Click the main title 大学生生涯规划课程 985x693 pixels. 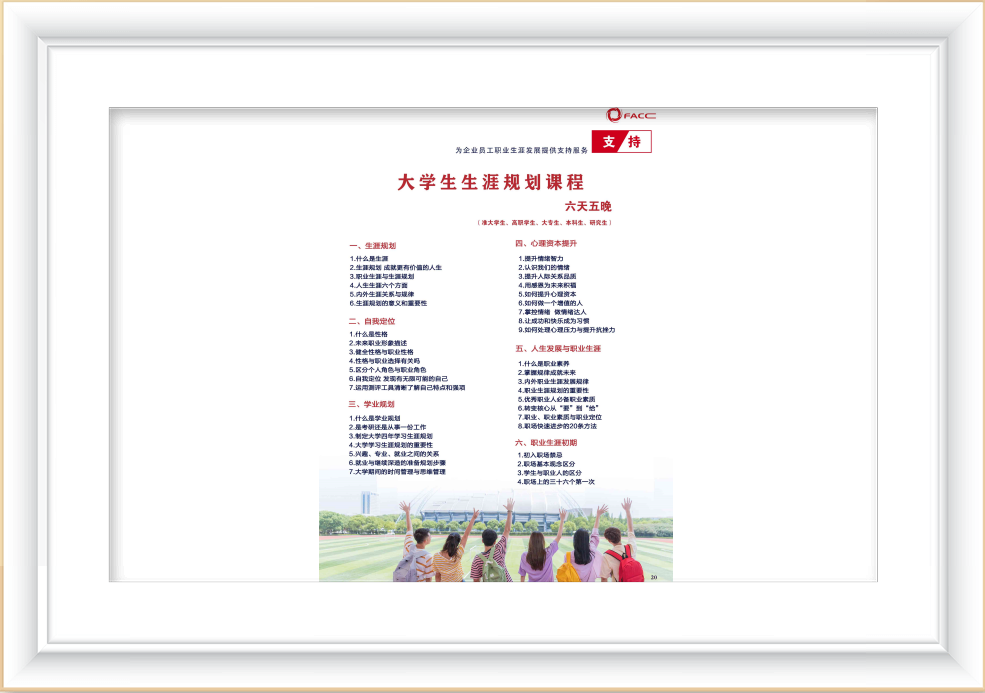[490, 183]
